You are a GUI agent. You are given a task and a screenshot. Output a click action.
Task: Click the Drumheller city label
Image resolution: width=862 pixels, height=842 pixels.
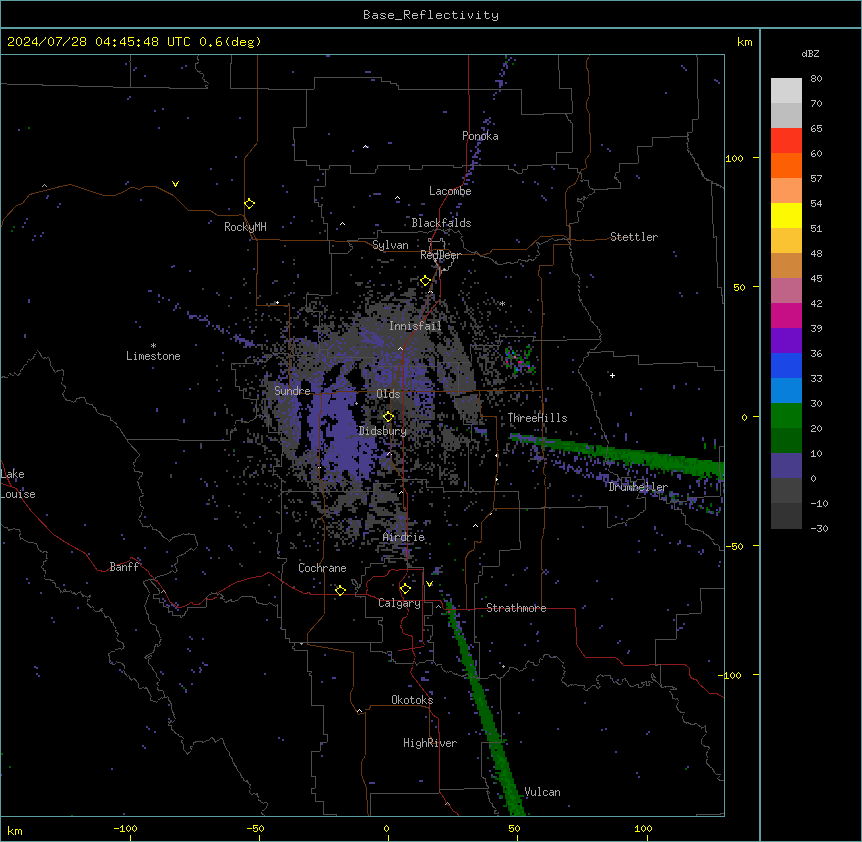tap(638, 487)
